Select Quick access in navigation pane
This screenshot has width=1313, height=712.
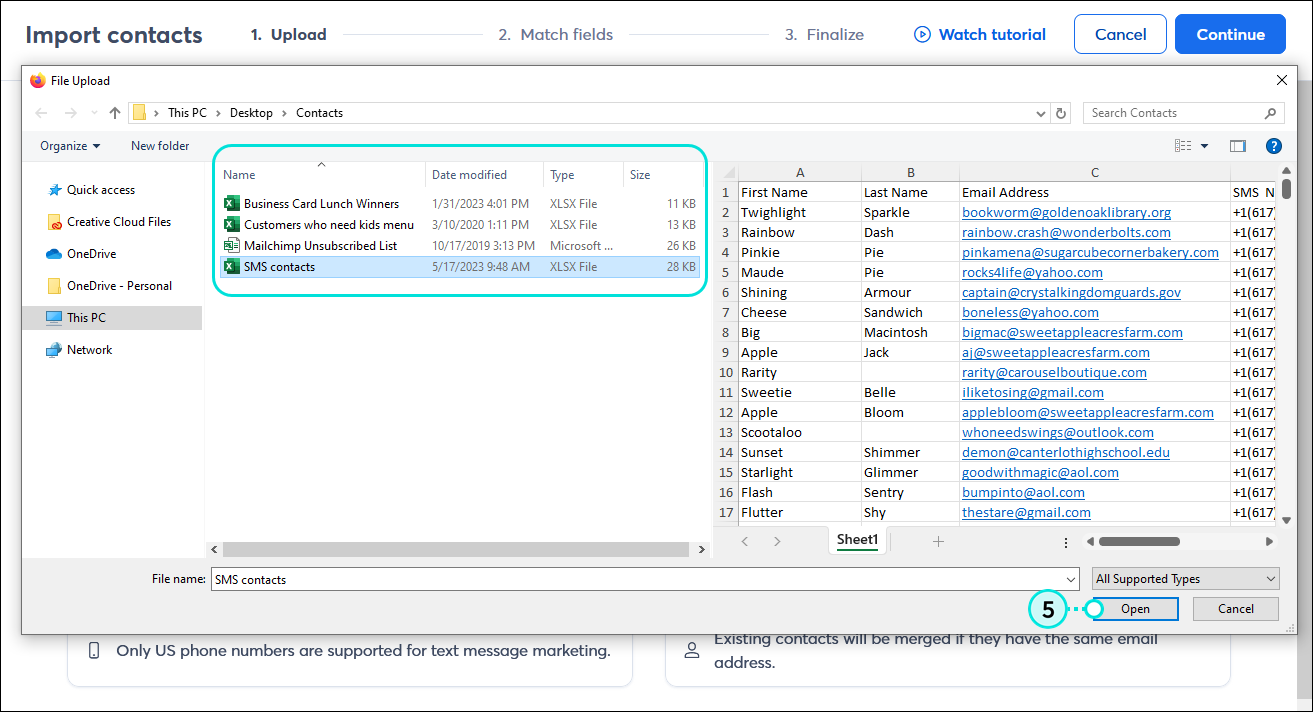click(x=101, y=190)
